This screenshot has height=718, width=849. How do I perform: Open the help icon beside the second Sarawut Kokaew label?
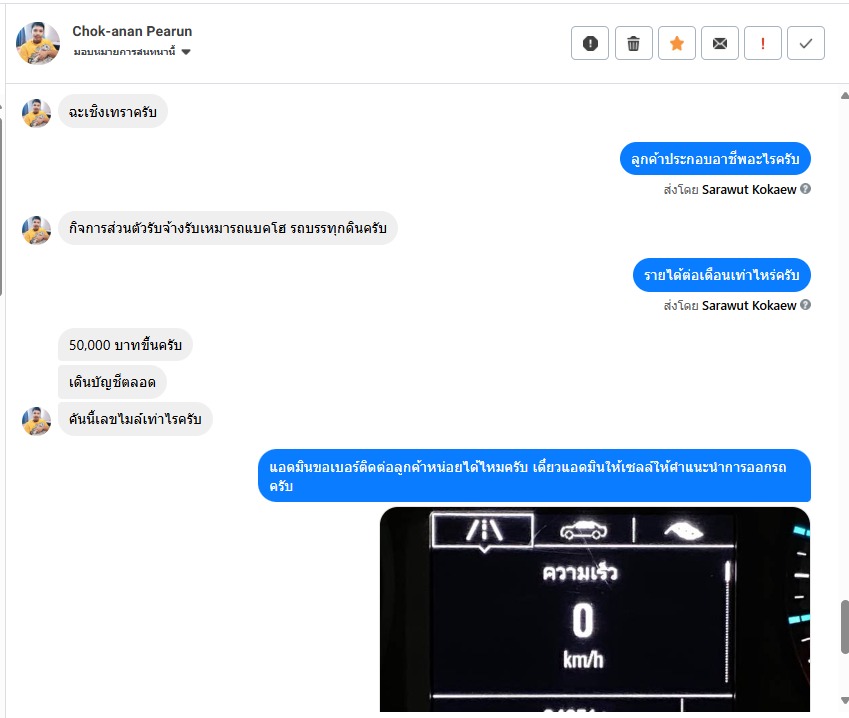click(x=805, y=305)
